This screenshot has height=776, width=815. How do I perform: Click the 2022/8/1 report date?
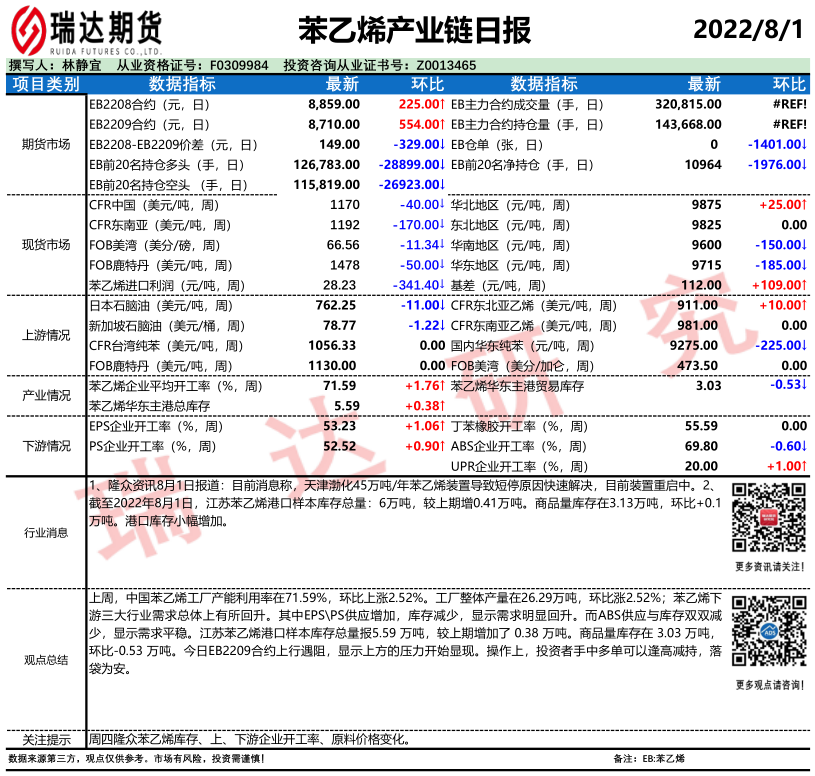click(x=749, y=29)
